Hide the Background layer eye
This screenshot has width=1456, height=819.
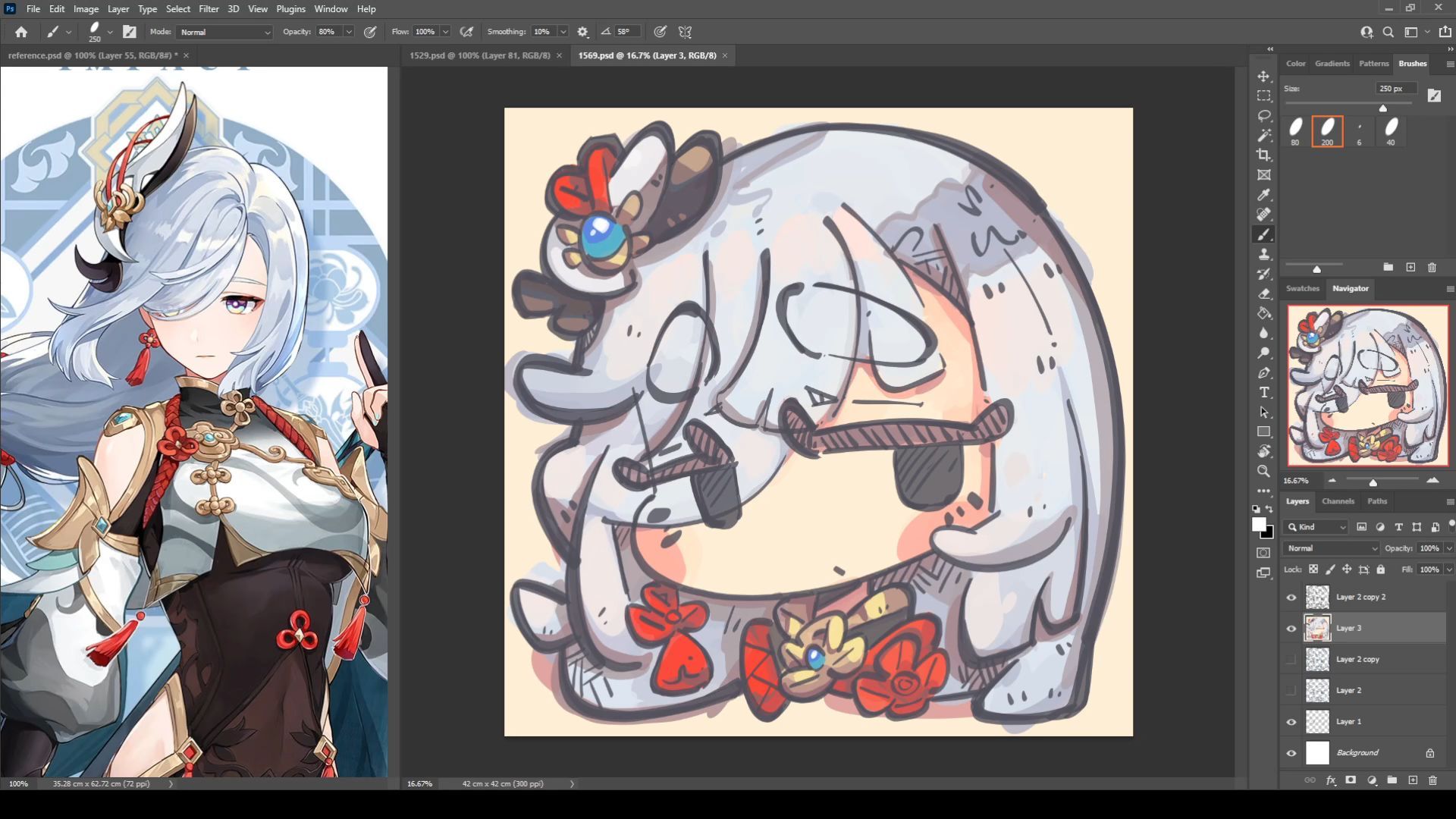(x=1291, y=752)
